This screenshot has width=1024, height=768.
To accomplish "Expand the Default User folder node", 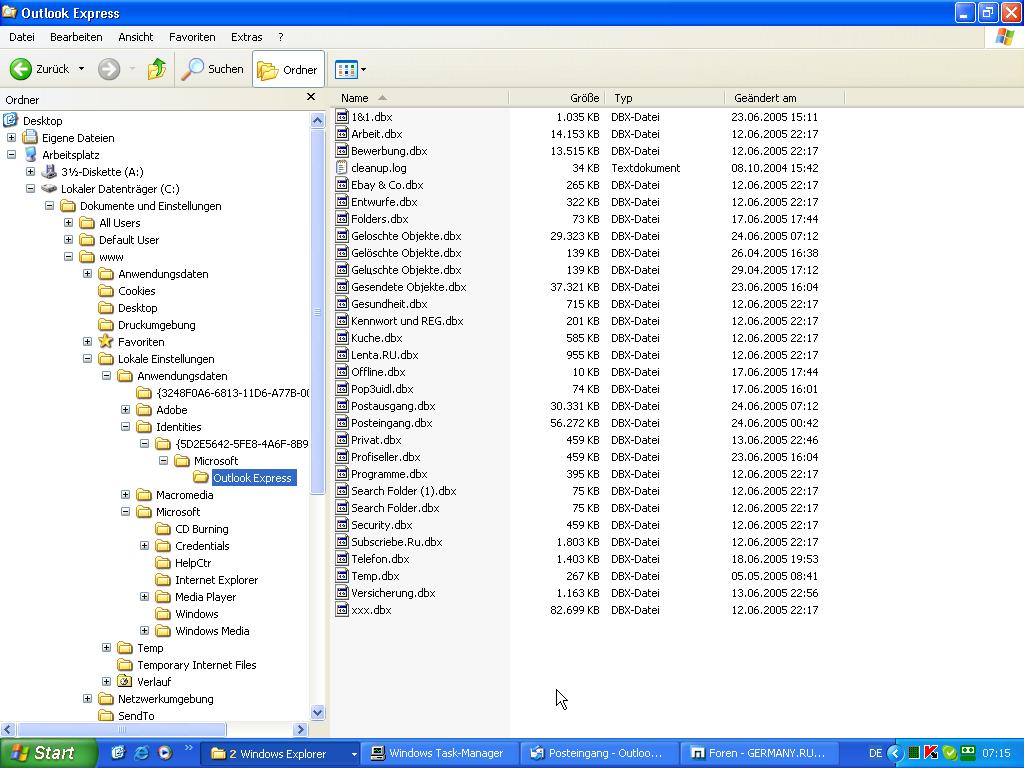I will tap(69, 240).
